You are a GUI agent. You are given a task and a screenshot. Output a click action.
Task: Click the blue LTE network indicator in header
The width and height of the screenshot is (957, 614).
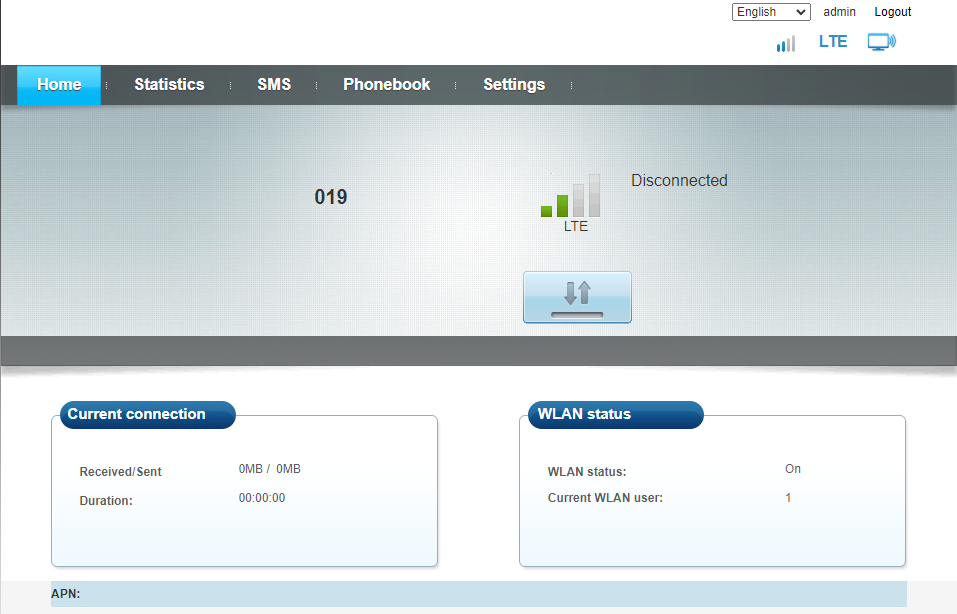click(832, 42)
